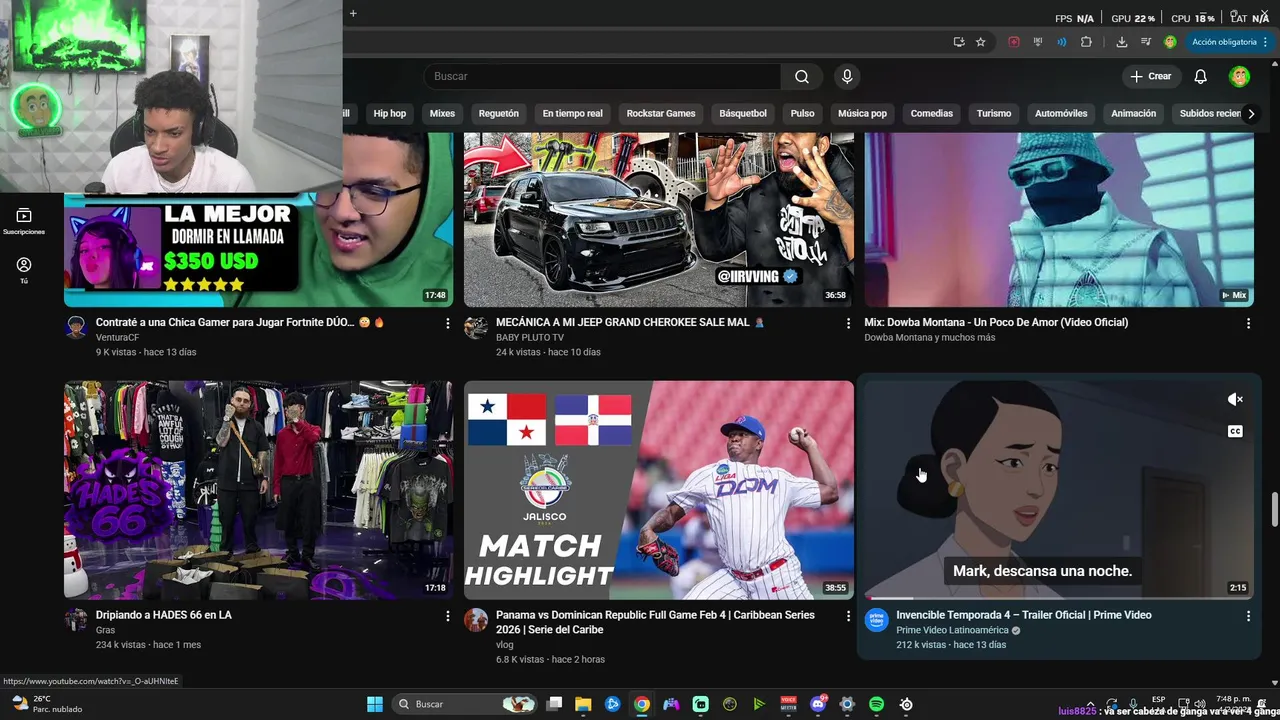Open Suscripciones in the sidebar
The width and height of the screenshot is (1280, 720).
point(24,221)
